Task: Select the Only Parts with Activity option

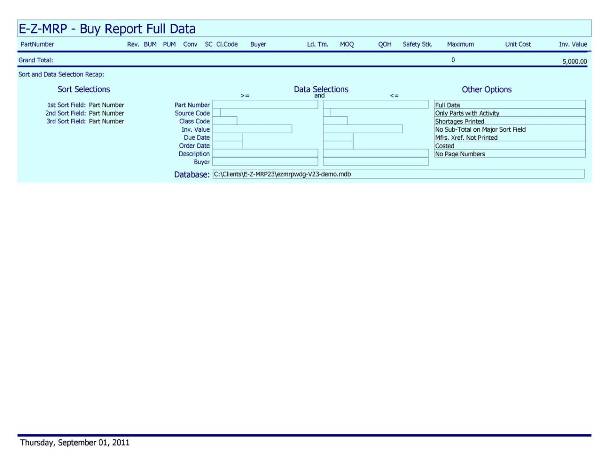Action: (x=508, y=113)
